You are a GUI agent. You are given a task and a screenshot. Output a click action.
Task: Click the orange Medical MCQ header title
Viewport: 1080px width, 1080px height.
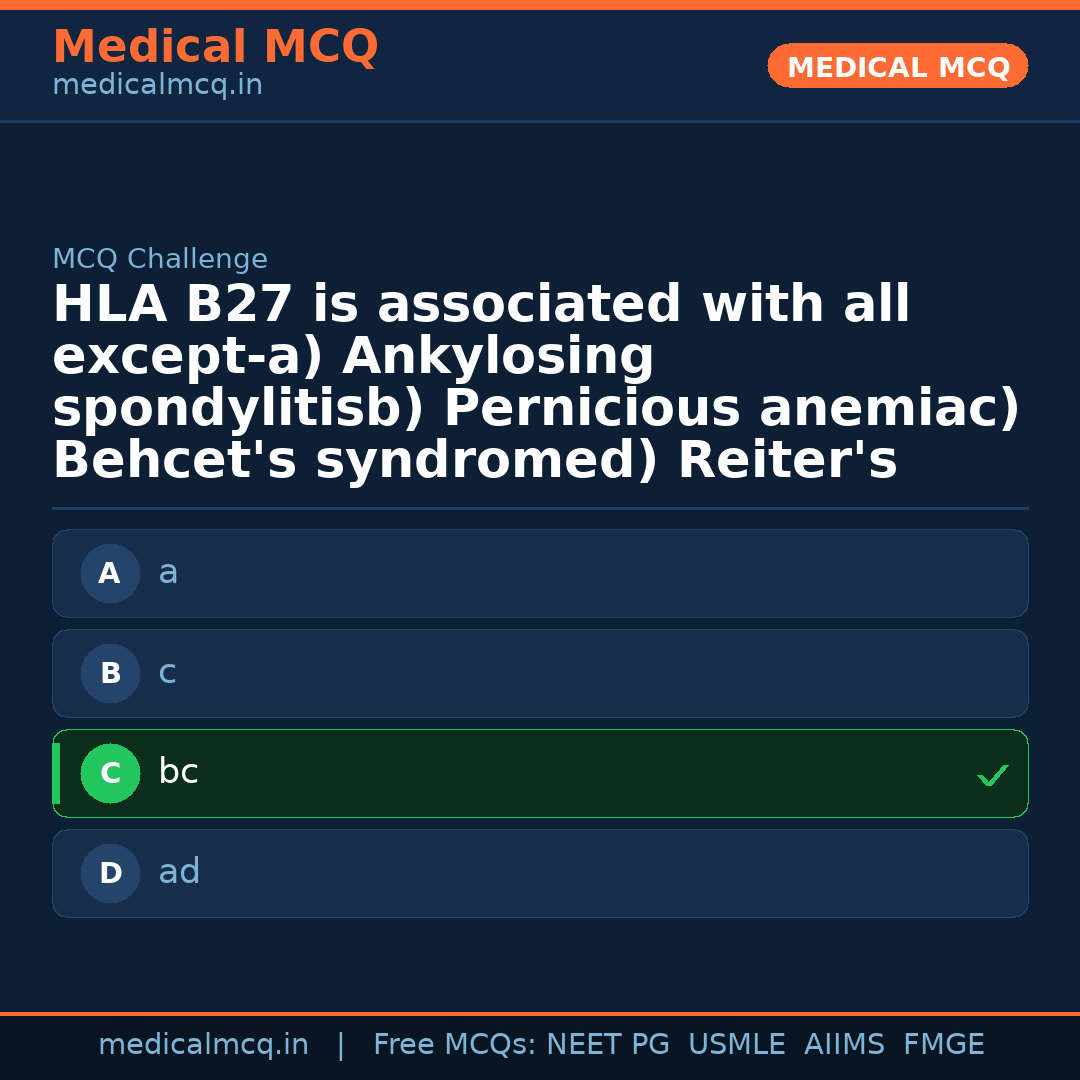pyautogui.click(x=215, y=47)
